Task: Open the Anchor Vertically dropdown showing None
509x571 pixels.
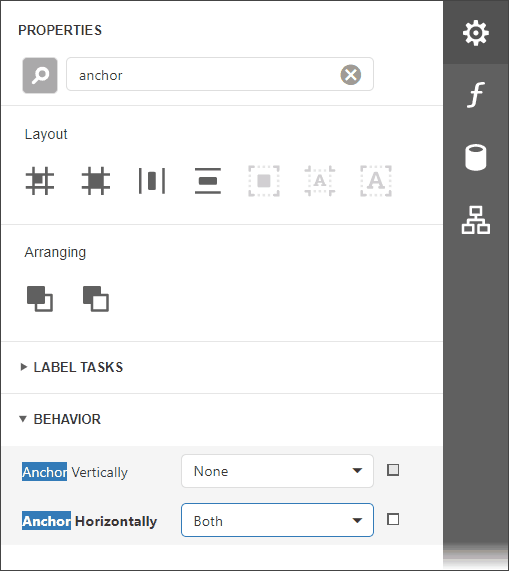Action: (277, 471)
